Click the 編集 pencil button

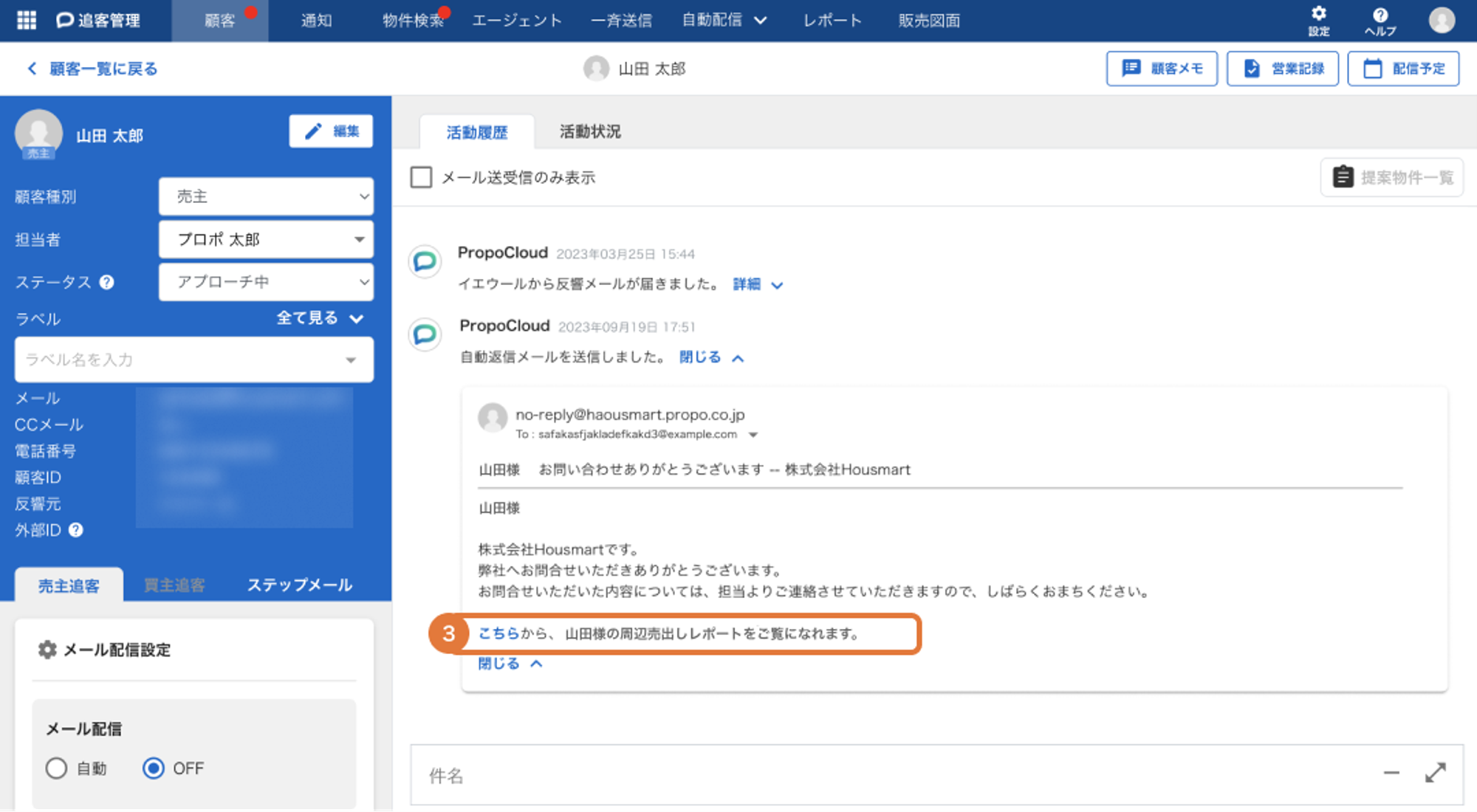click(x=331, y=131)
